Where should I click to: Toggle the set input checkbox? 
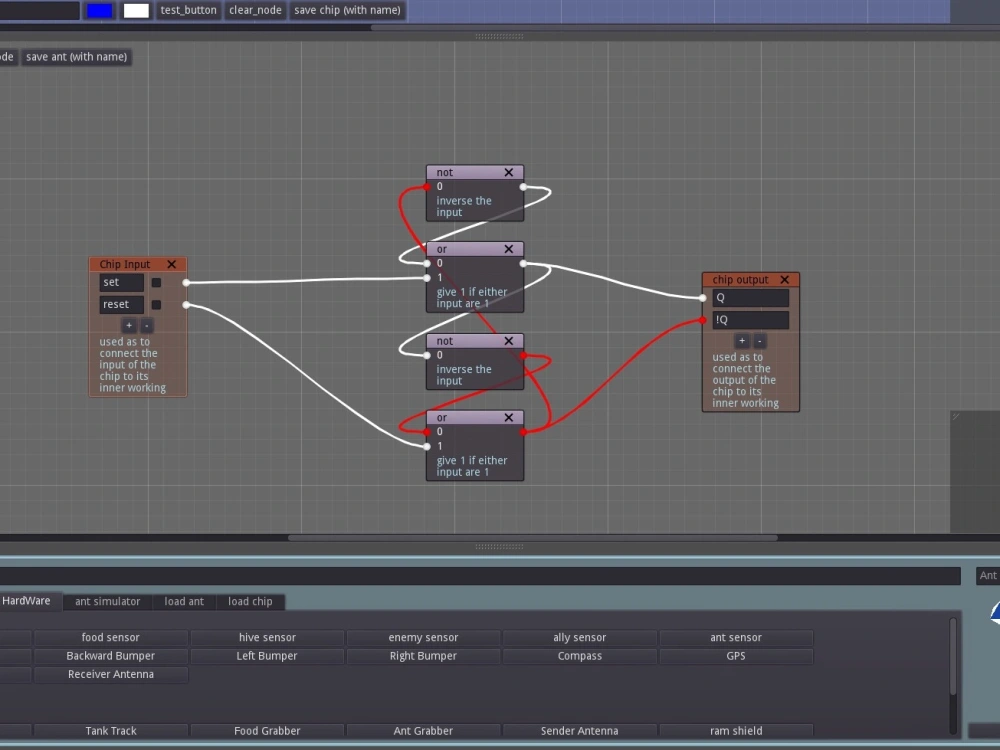click(x=156, y=283)
